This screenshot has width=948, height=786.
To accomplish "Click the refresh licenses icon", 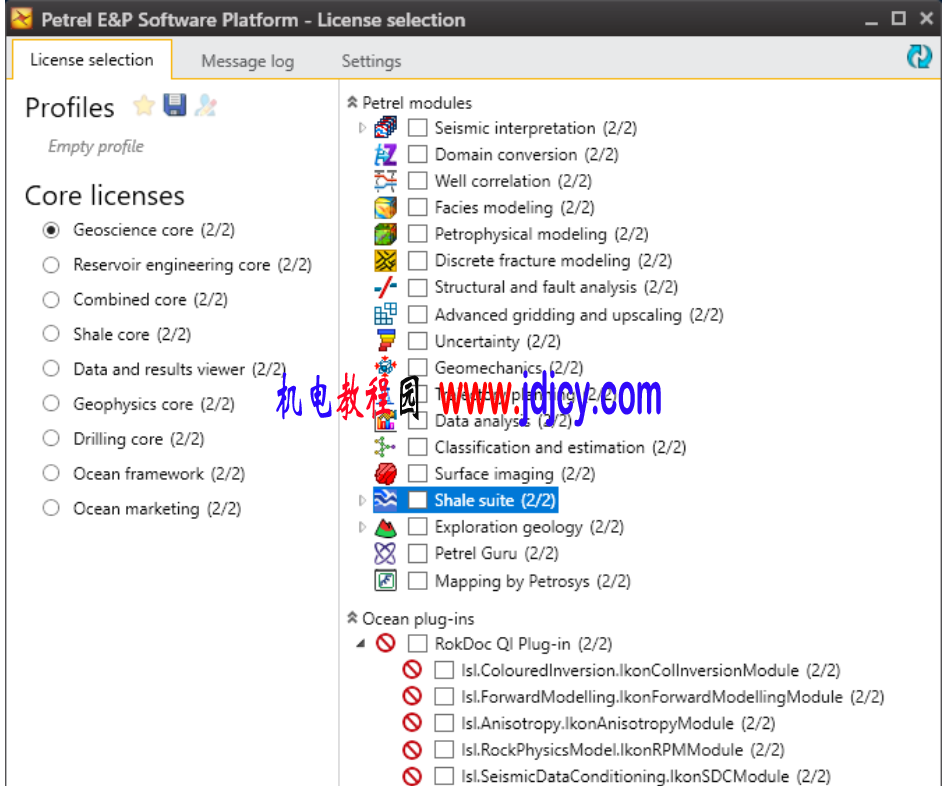I will pyautogui.click(x=919, y=57).
